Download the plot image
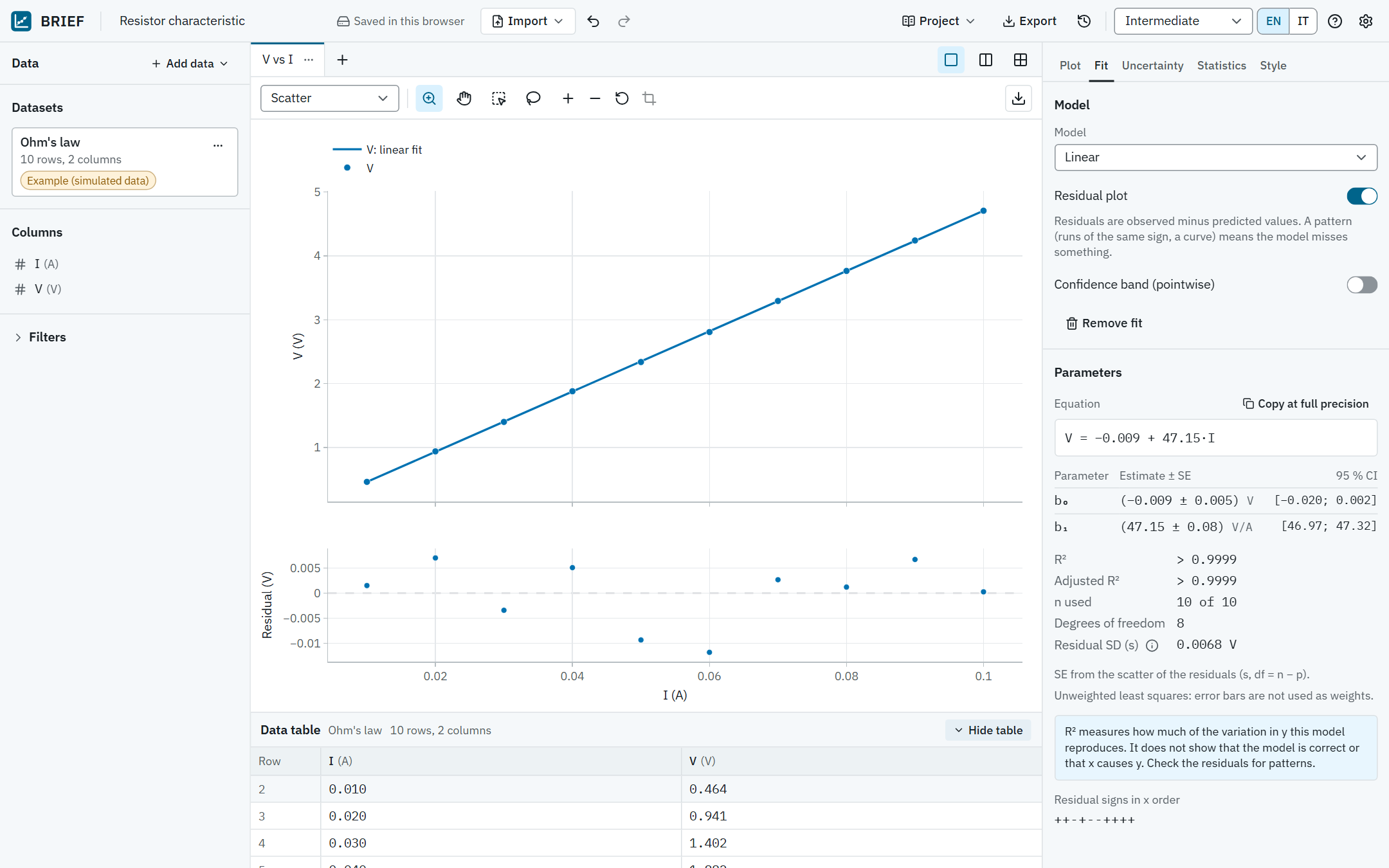 pyautogui.click(x=1019, y=98)
